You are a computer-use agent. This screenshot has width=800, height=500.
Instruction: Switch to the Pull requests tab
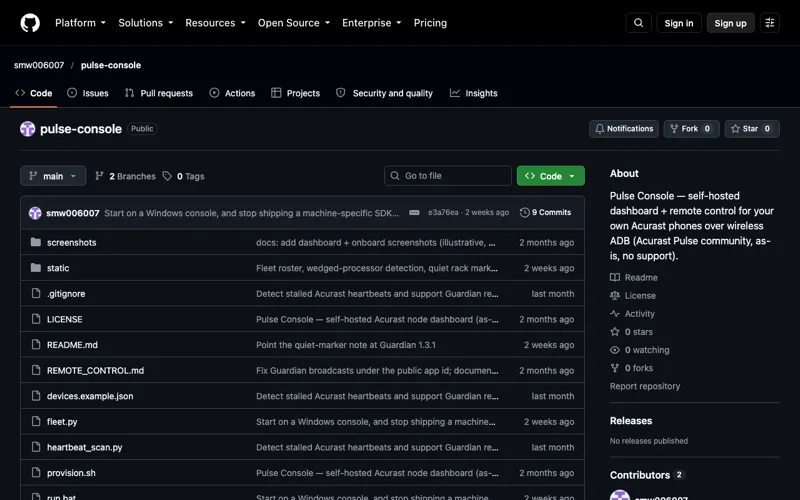tap(159, 93)
